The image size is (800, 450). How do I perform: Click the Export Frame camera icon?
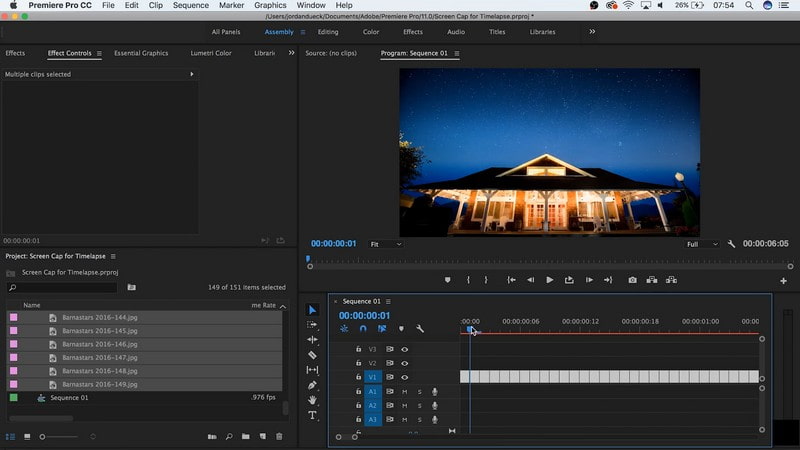tap(632, 280)
